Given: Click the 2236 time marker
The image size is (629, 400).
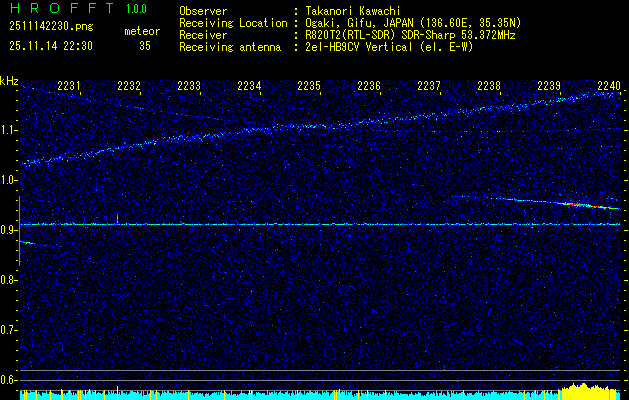Looking at the screenshot, I should pos(369,85).
